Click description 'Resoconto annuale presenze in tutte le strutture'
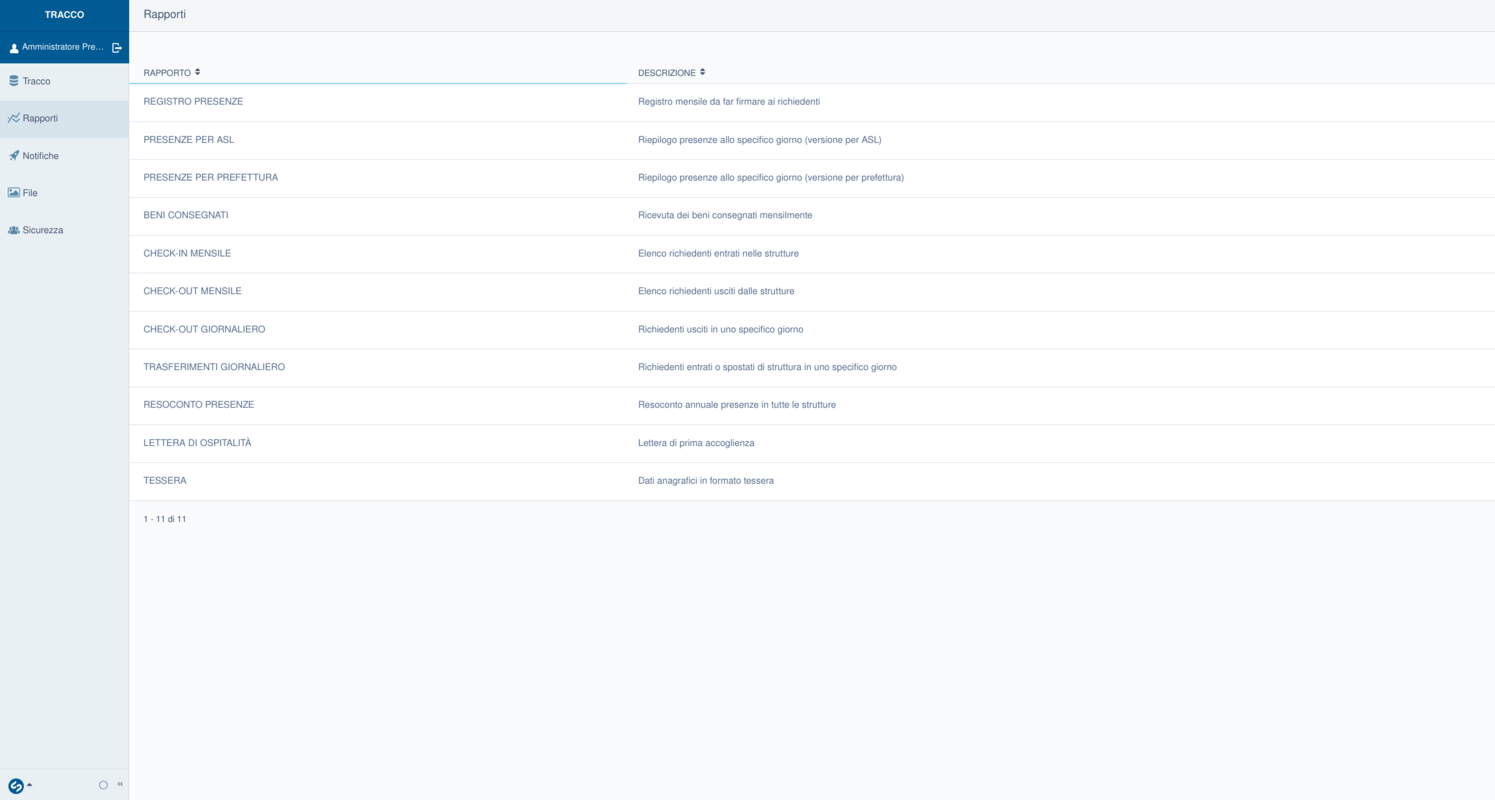The image size is (1495, 800). click(x=737, y=405)
